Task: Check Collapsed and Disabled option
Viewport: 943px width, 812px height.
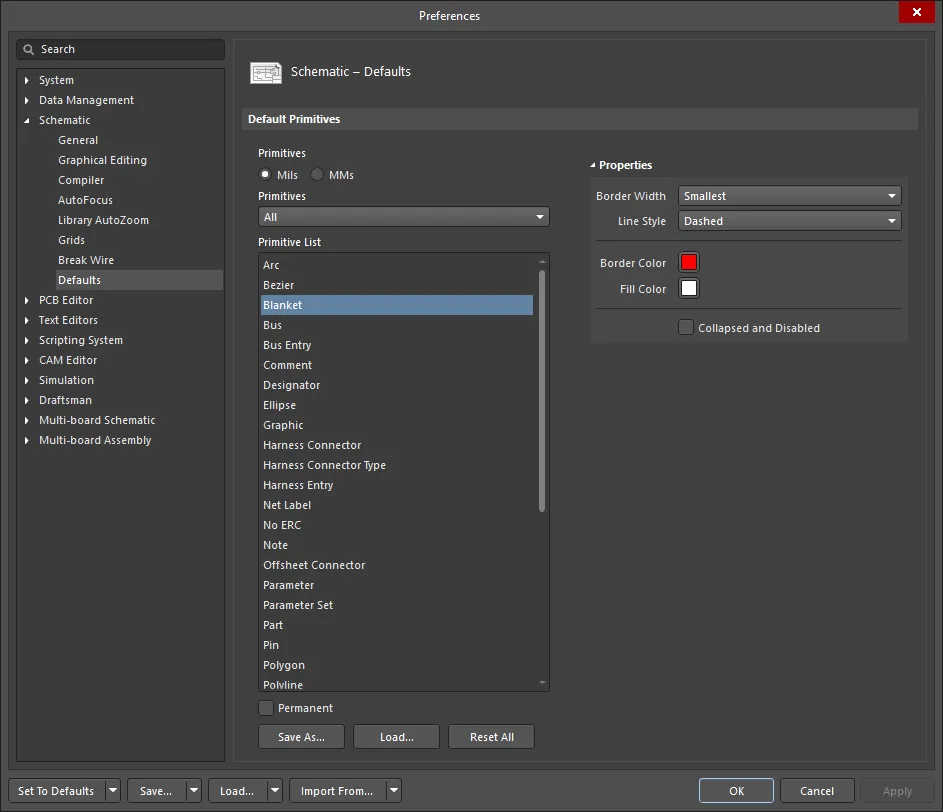Action: [x=686, y=328]
